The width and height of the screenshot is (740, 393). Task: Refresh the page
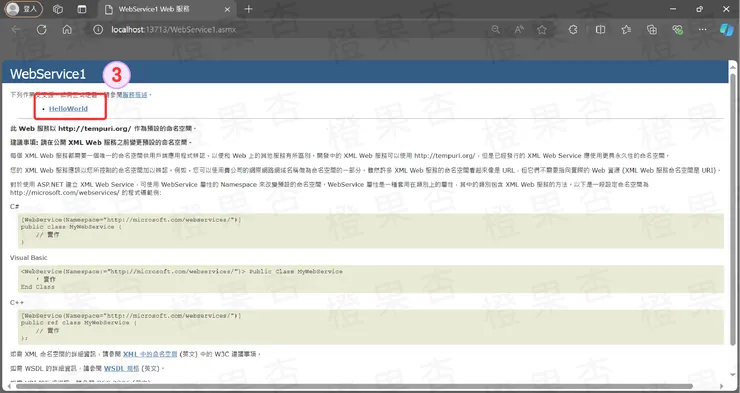(42, 30)
